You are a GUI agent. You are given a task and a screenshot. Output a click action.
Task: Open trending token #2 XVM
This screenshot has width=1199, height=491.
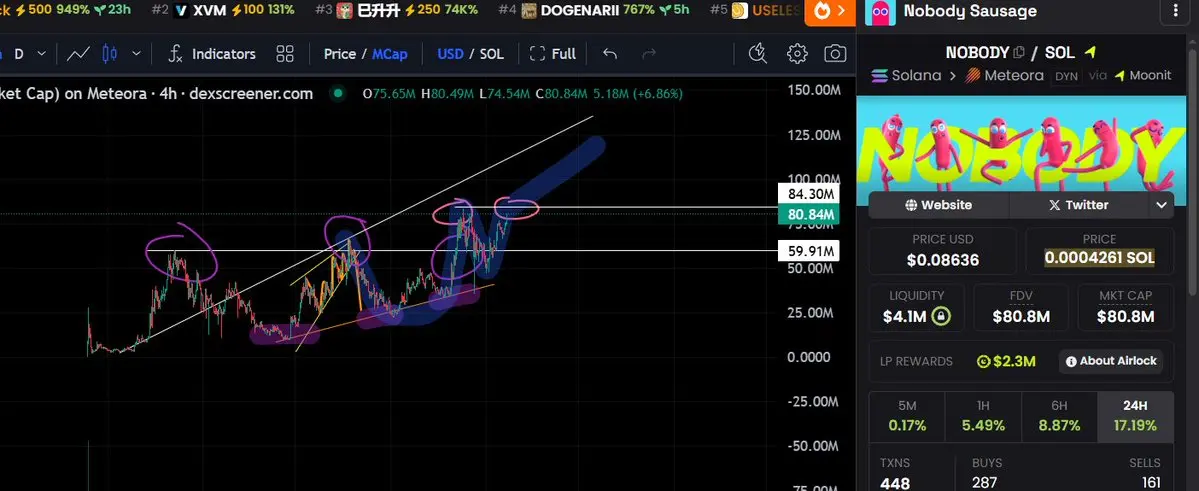point(223,11)
